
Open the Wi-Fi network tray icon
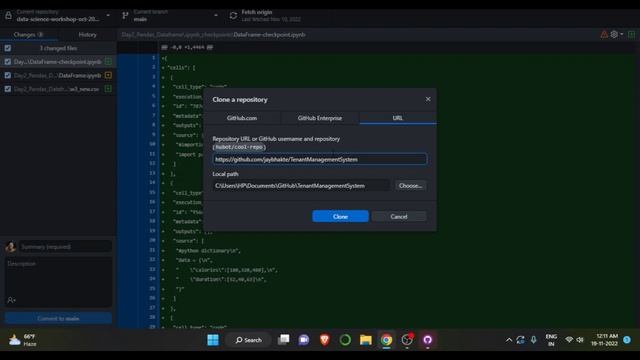(569, 340)
